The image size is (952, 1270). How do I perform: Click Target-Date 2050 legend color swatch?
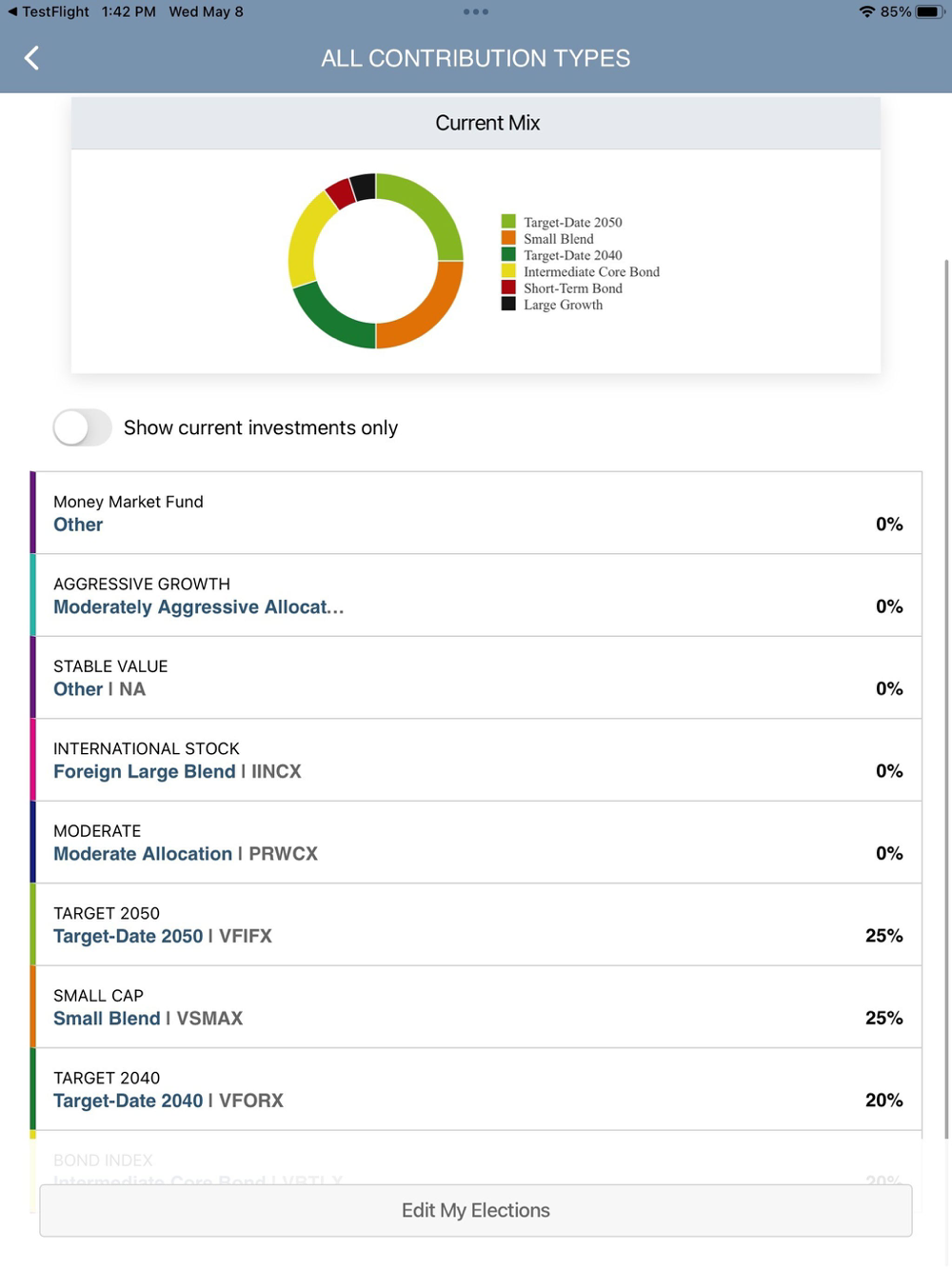click(508, 222)
